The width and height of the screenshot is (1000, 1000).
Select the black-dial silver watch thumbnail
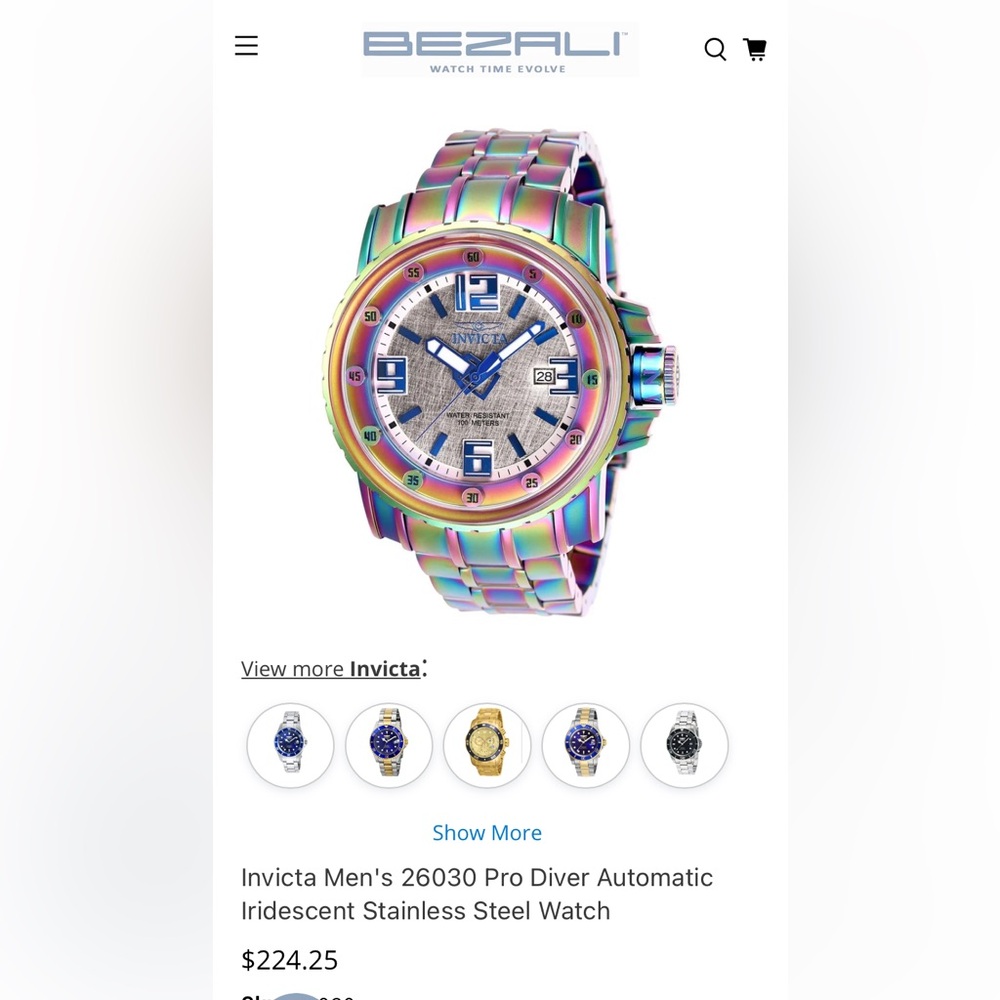684,744
